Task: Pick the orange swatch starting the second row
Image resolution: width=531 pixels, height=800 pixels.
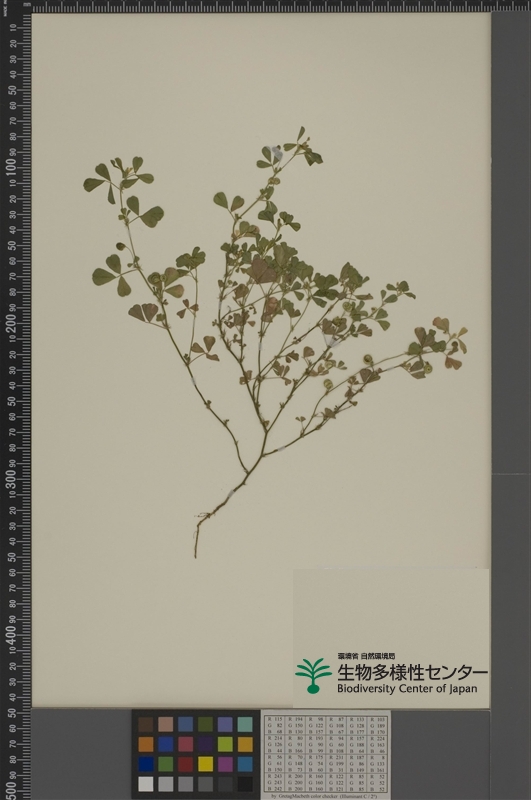Action: point(145,744)
